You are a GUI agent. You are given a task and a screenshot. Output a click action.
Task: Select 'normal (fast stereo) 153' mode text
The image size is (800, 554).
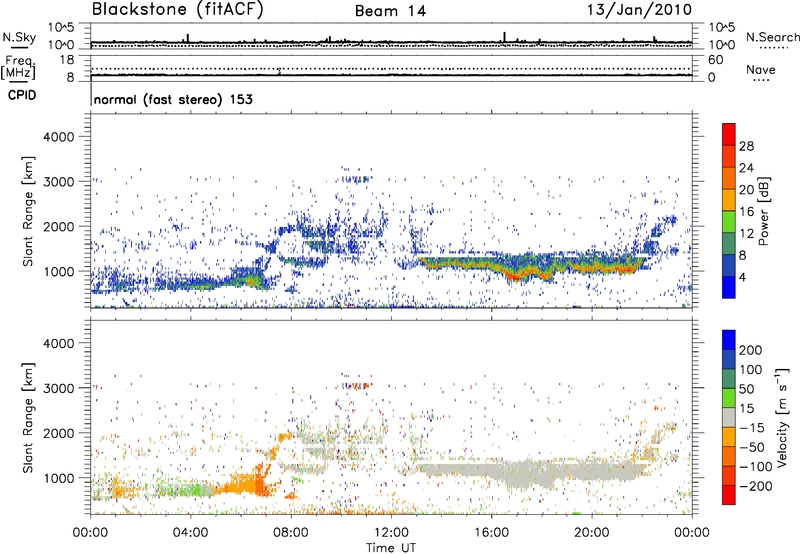(173, 99)
